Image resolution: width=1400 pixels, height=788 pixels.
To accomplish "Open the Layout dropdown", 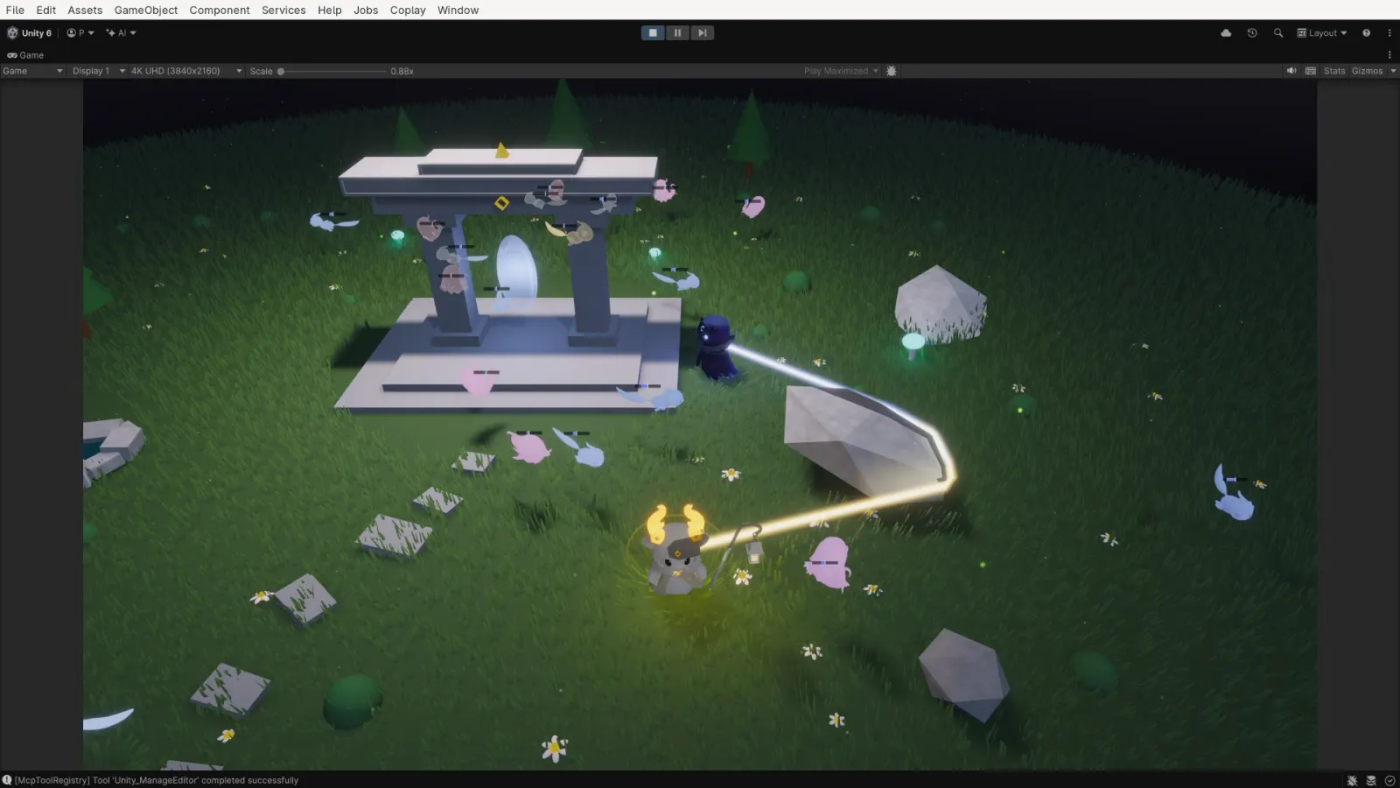I will point(1322,33).
